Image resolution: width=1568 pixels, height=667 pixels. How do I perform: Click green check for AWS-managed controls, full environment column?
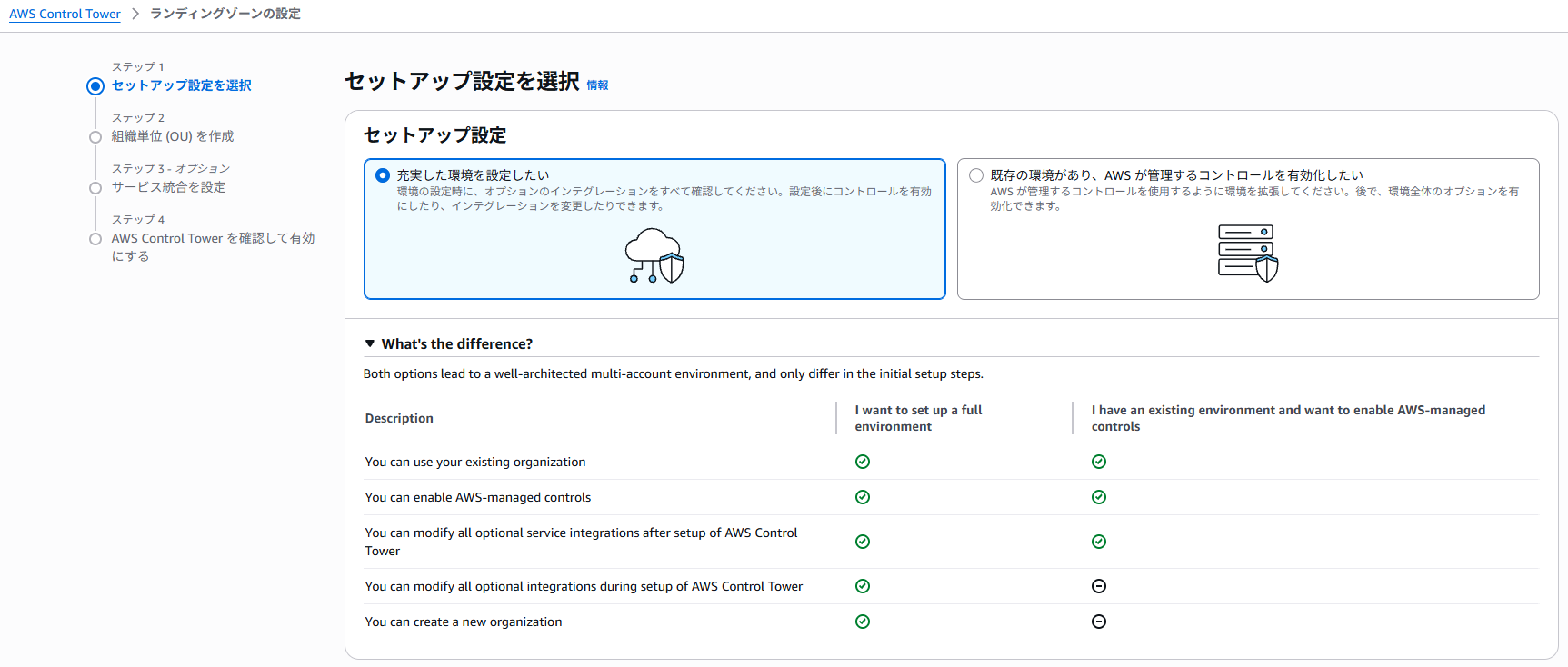[x=863, y=497]
